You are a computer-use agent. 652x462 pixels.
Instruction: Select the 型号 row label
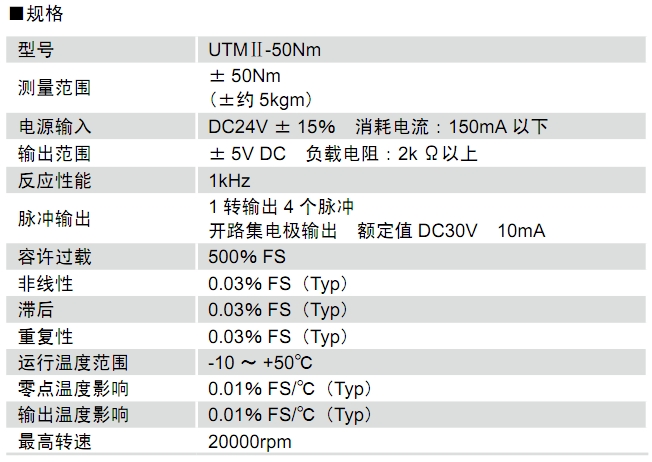[x=36, y=50]
